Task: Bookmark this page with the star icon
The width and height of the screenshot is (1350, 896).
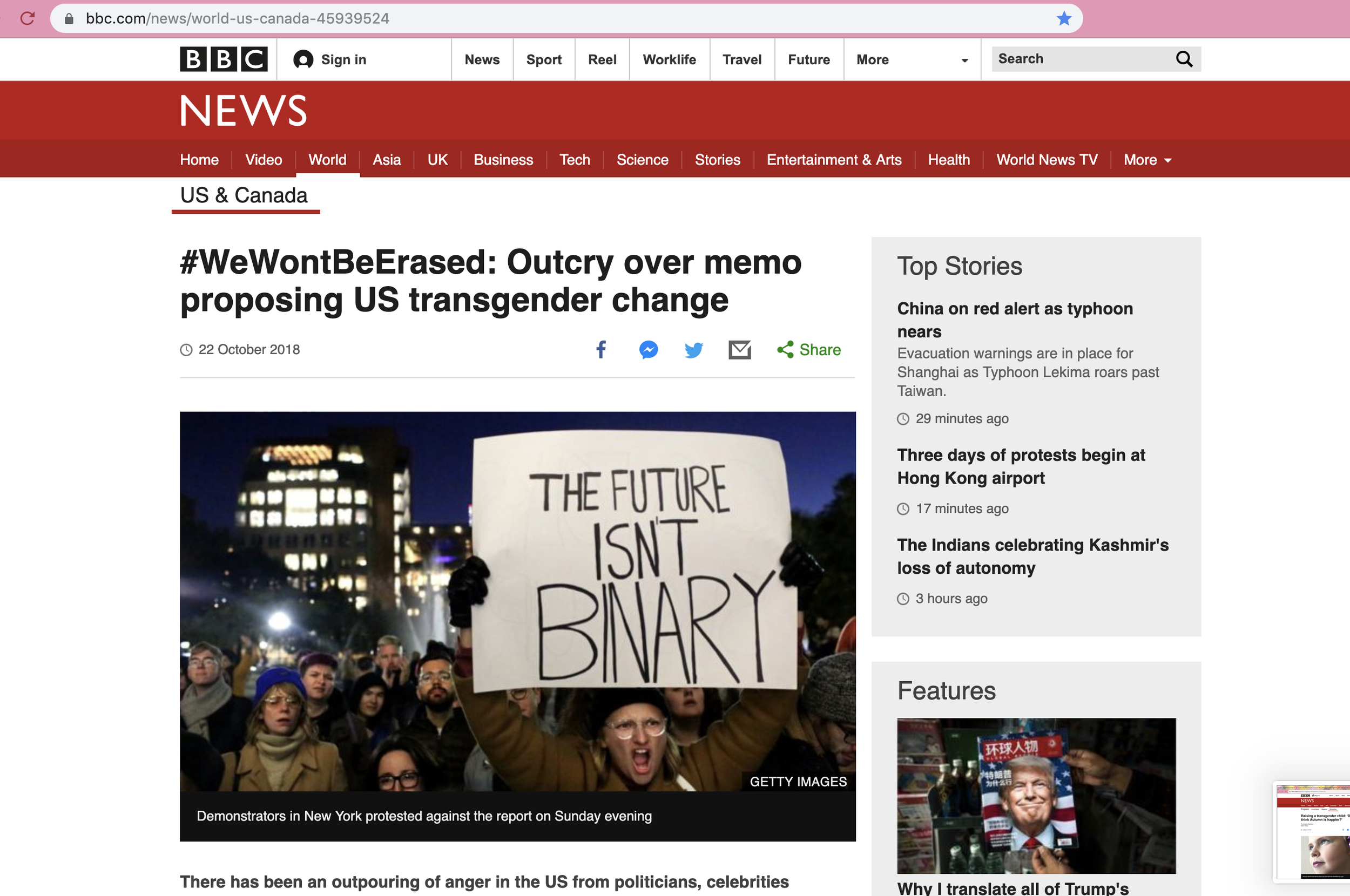Action: point(1064,18)
